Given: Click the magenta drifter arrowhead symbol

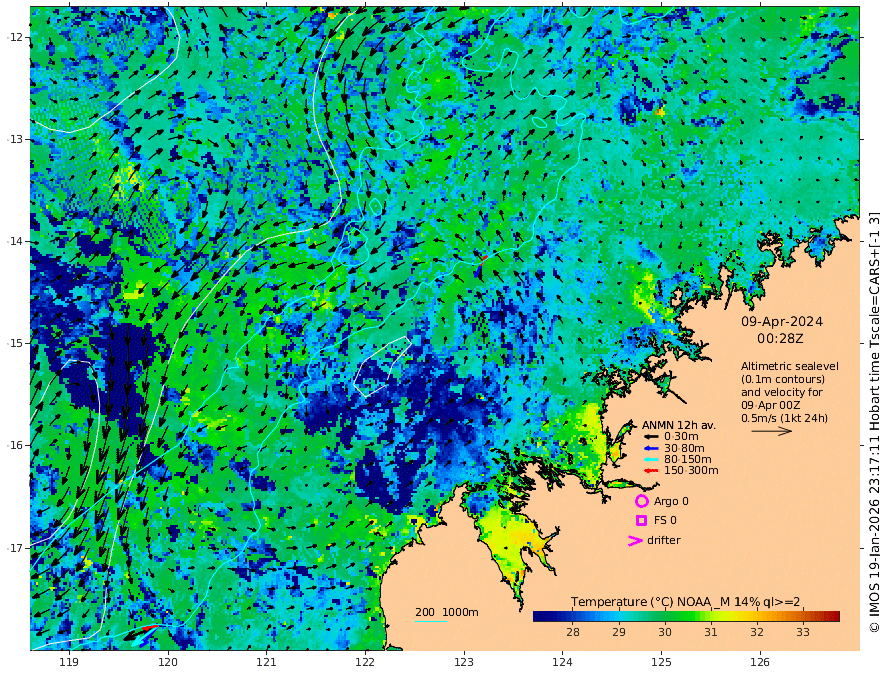Looking at the screenshot, I should point(635,540).
